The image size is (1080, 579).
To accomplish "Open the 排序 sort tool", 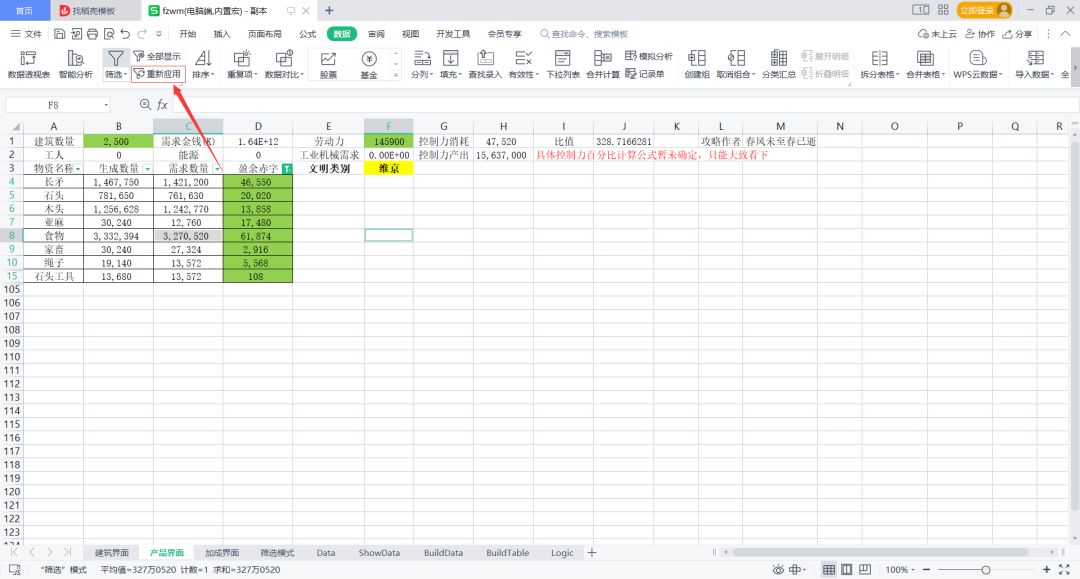I will pyautogui.click(x=203, y=65).
